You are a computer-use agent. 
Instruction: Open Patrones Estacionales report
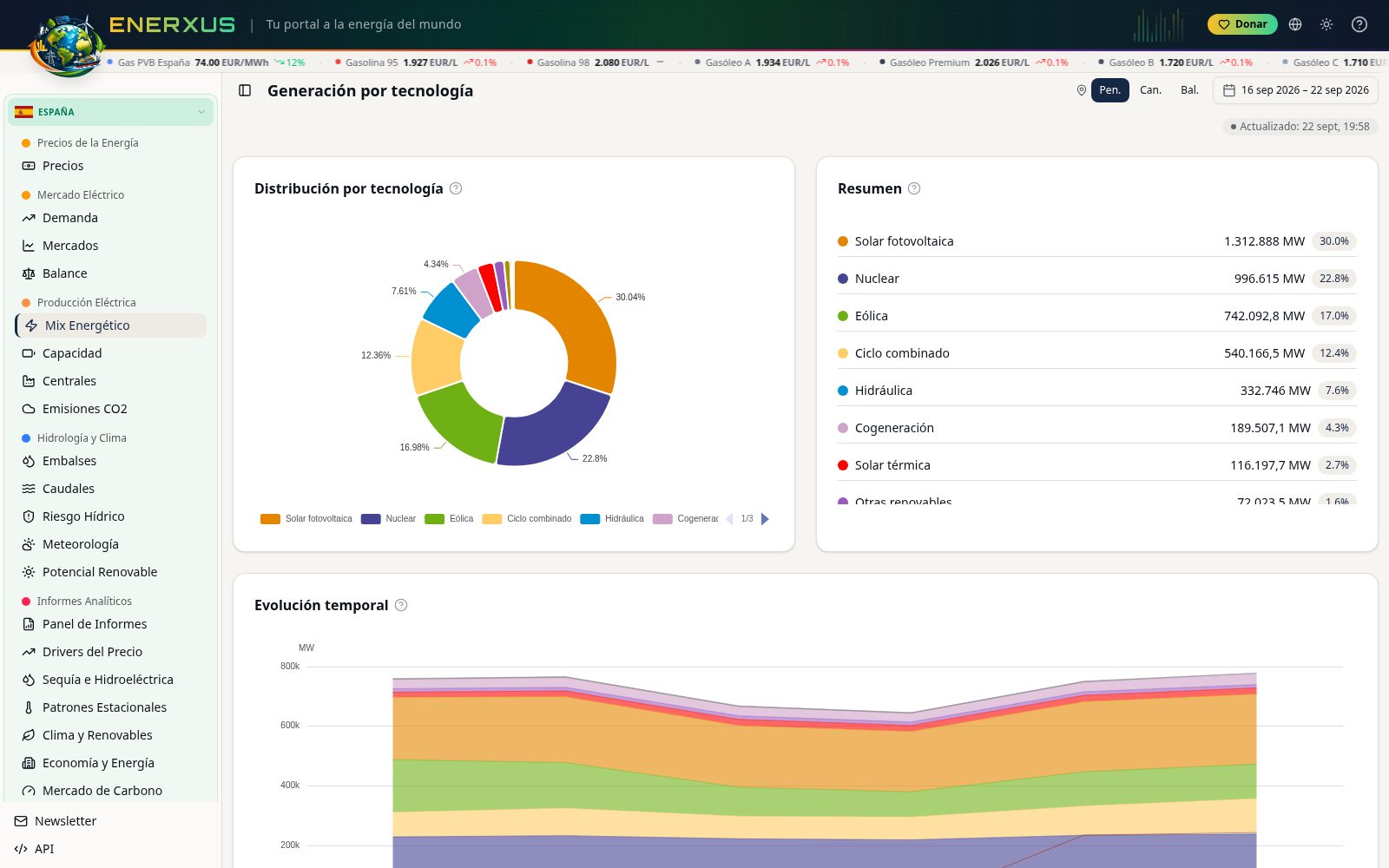[111, 707]
